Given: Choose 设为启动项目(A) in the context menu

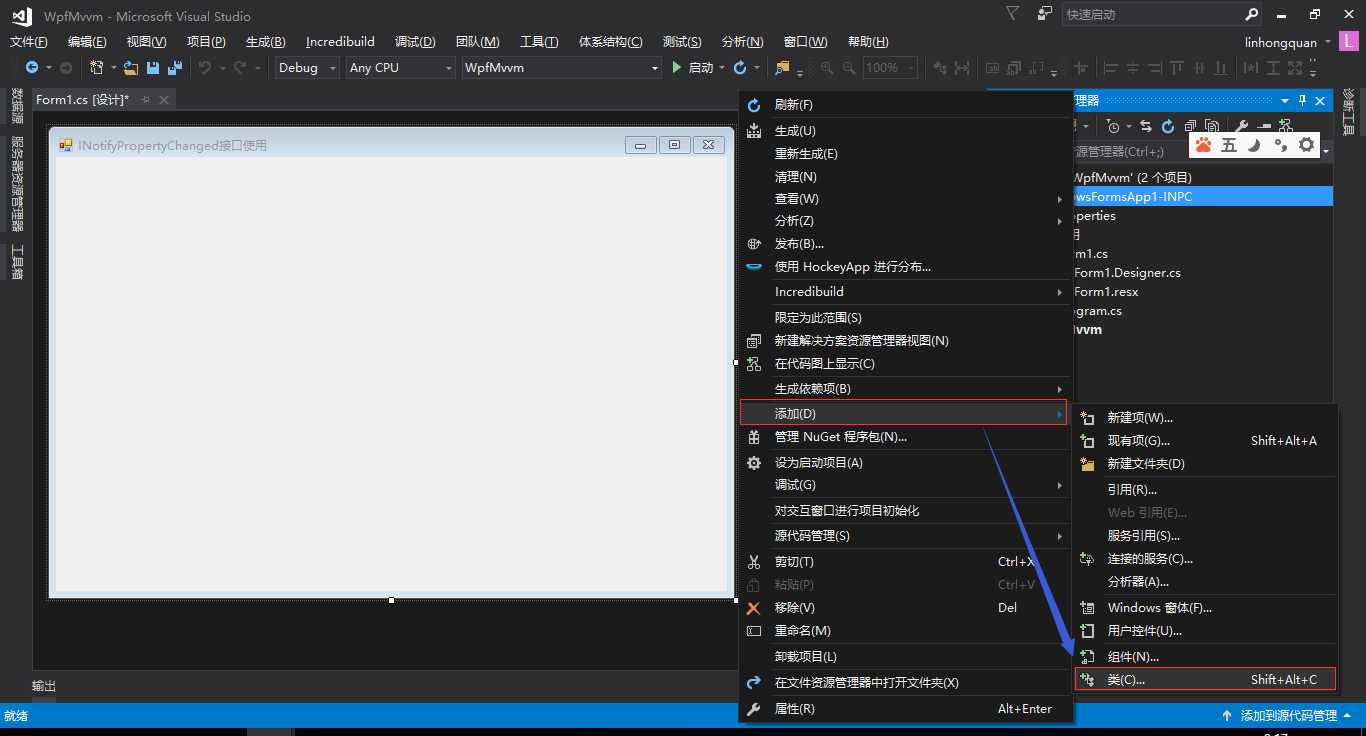Looking at the screenshot, I should click(904, 462).
